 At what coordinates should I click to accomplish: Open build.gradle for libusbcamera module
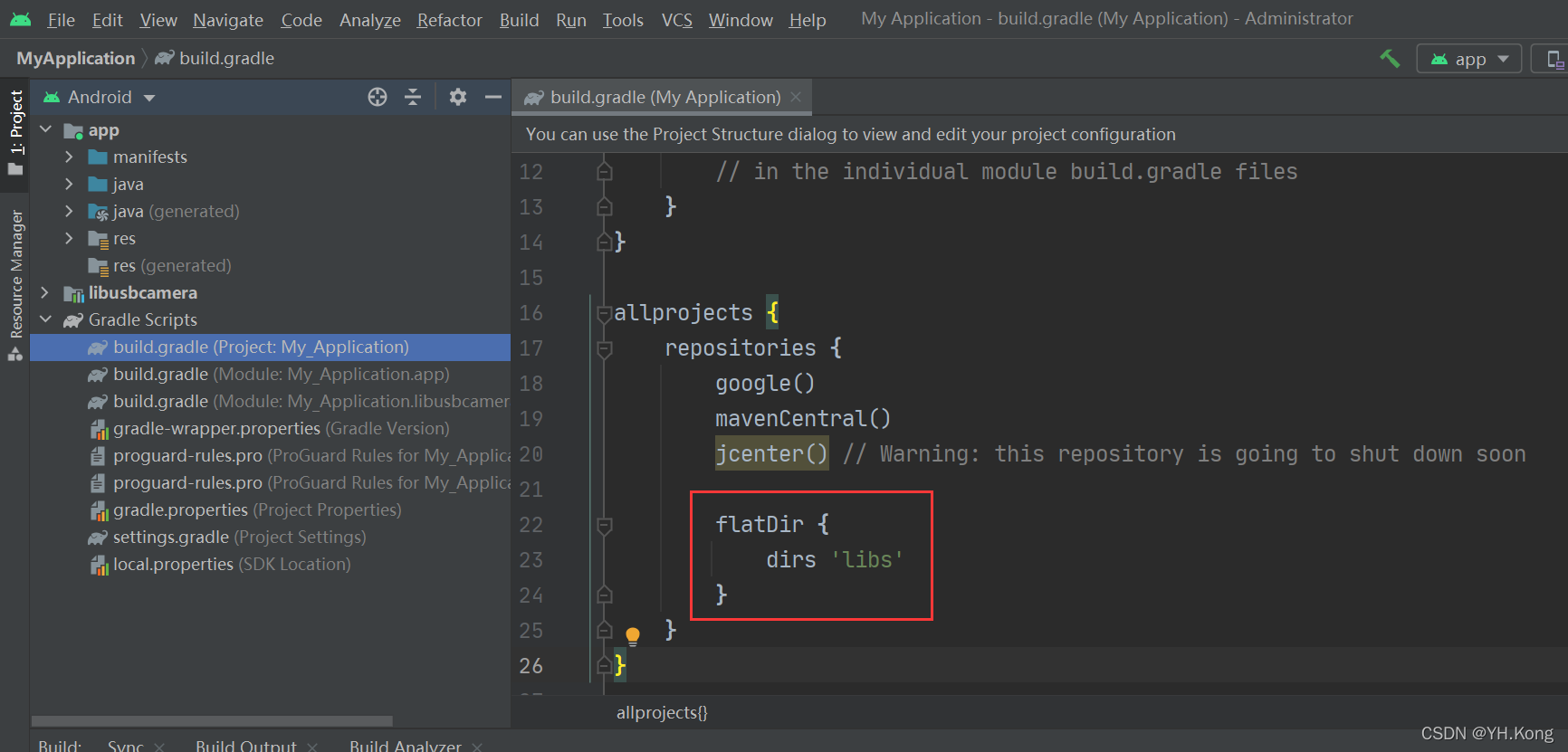(298, 402)
